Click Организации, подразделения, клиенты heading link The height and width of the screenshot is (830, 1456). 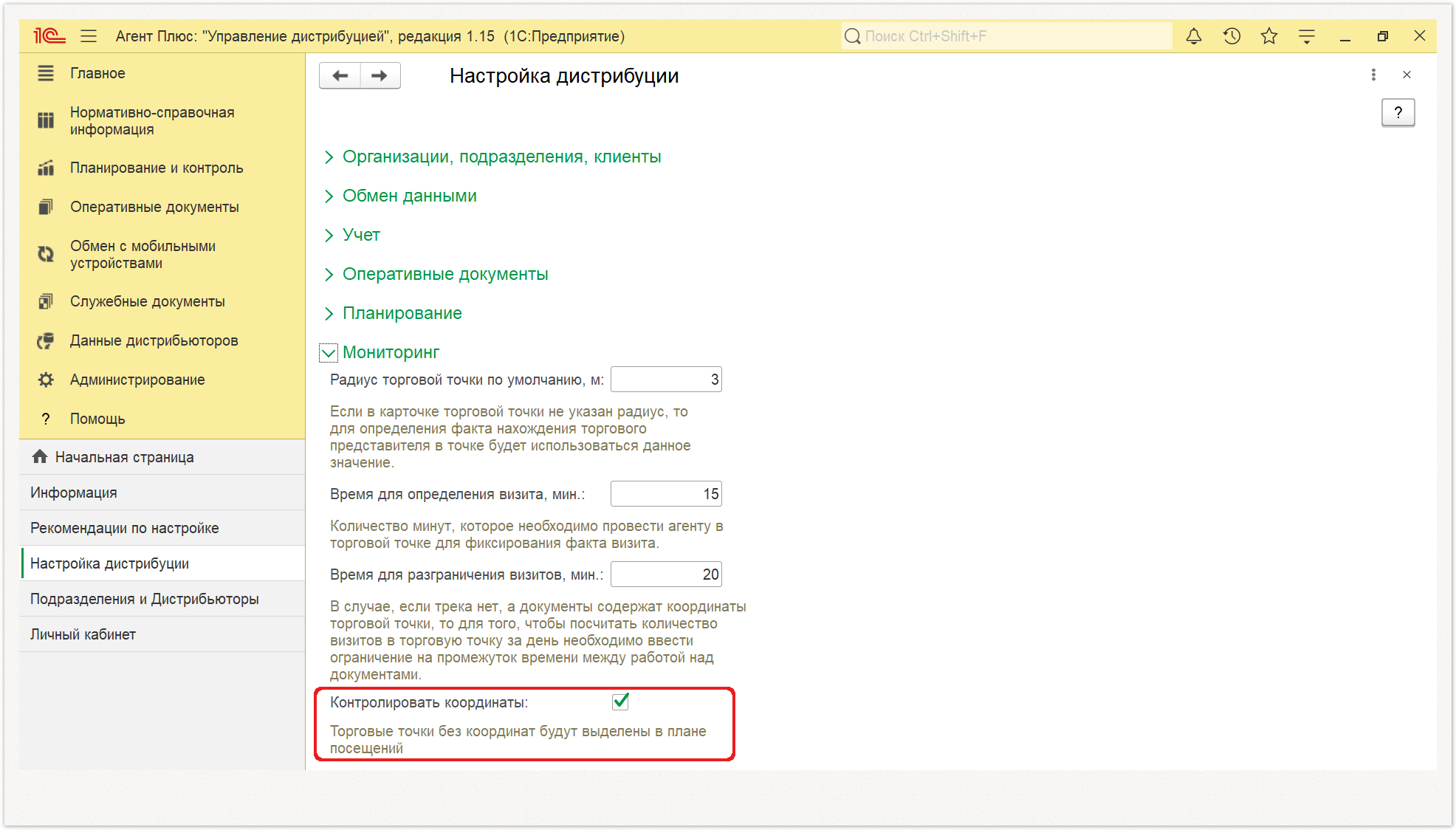tap(501, 157)
